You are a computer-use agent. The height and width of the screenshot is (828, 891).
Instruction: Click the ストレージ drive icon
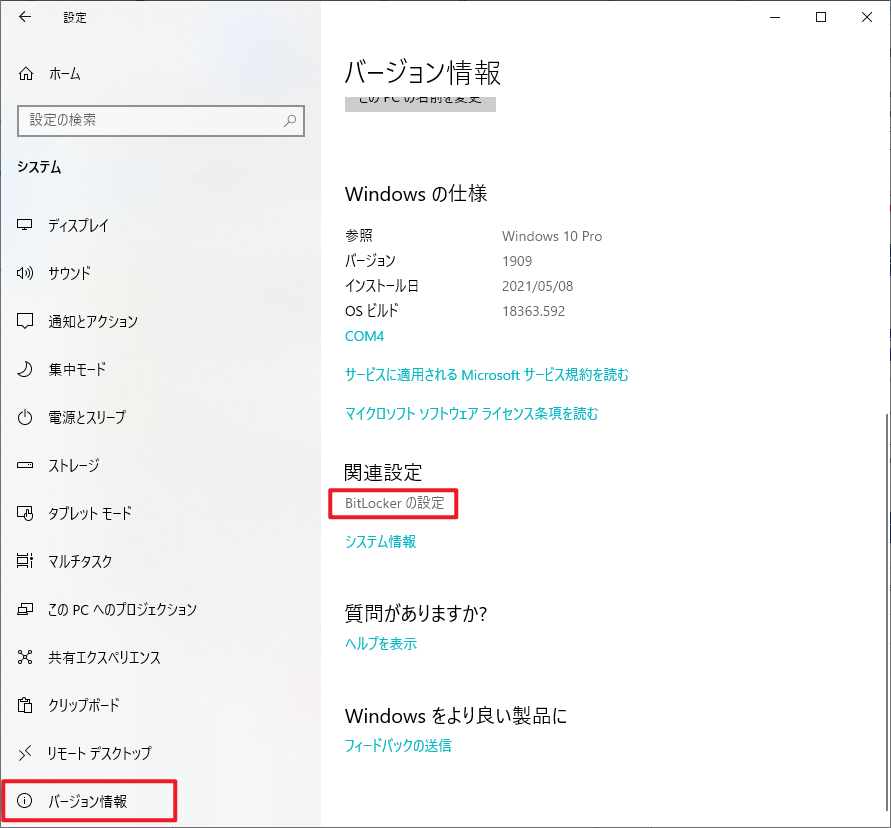pos(24,465)
